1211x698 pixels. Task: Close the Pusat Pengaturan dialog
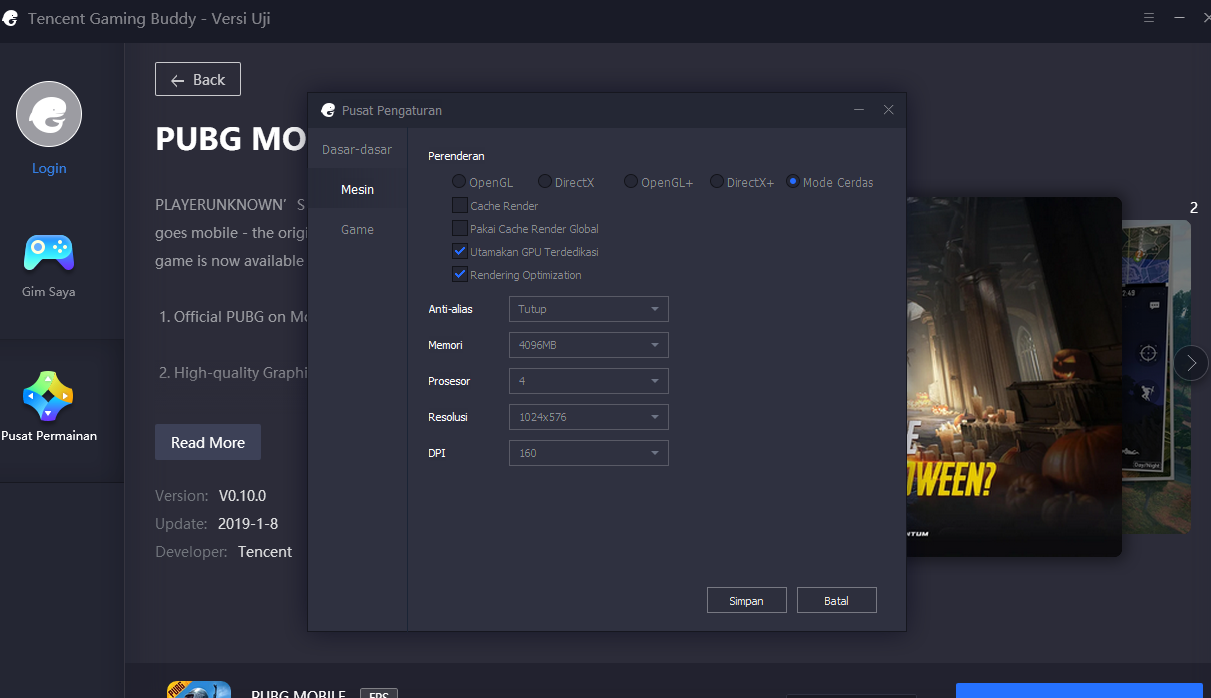888,110
